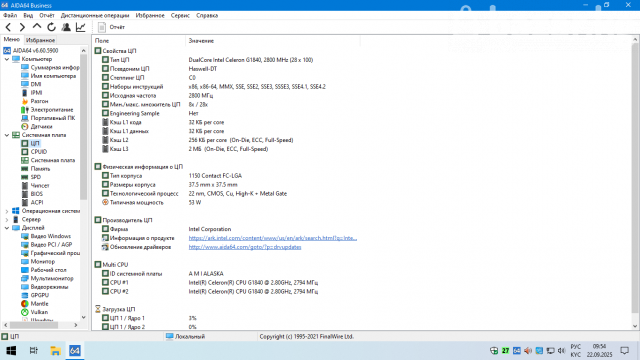
Task: Click the Значение column header
Action: click(273, 41)
